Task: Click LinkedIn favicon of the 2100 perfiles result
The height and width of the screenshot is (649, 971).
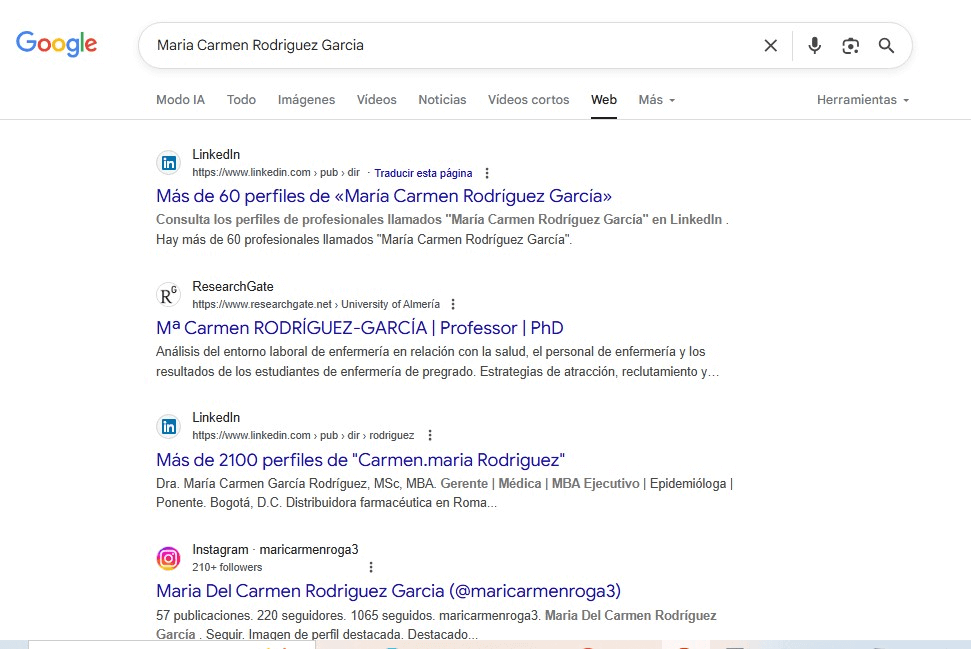Action: coord(168,426)
